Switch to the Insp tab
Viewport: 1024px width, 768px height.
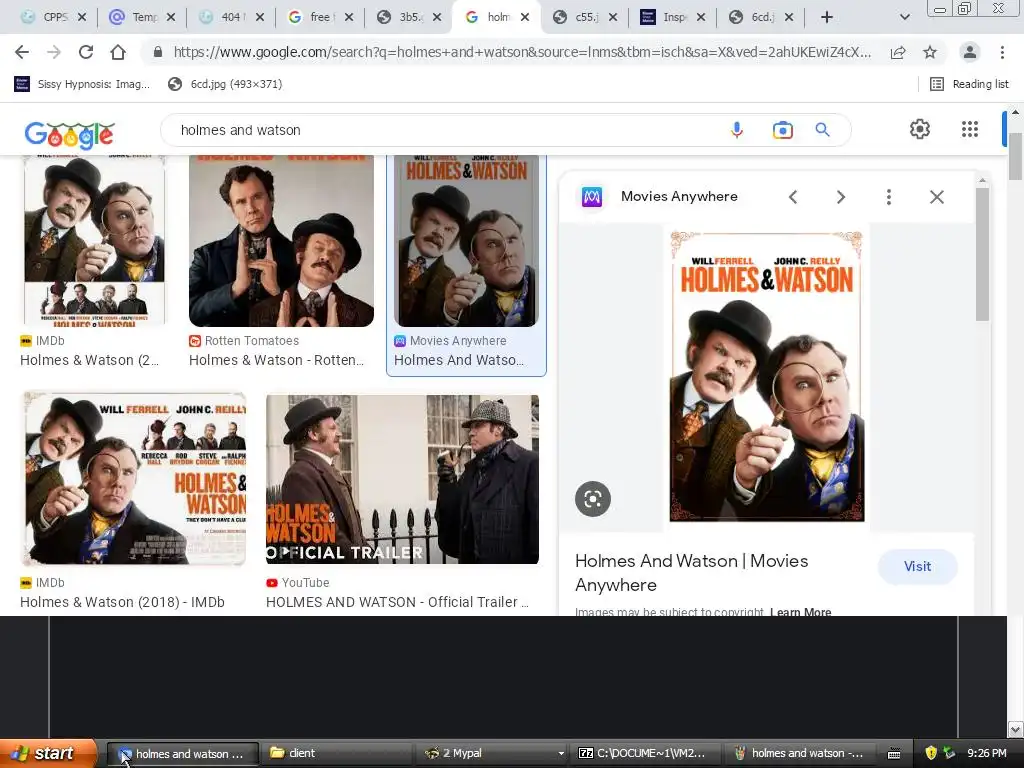click(664, 17)
